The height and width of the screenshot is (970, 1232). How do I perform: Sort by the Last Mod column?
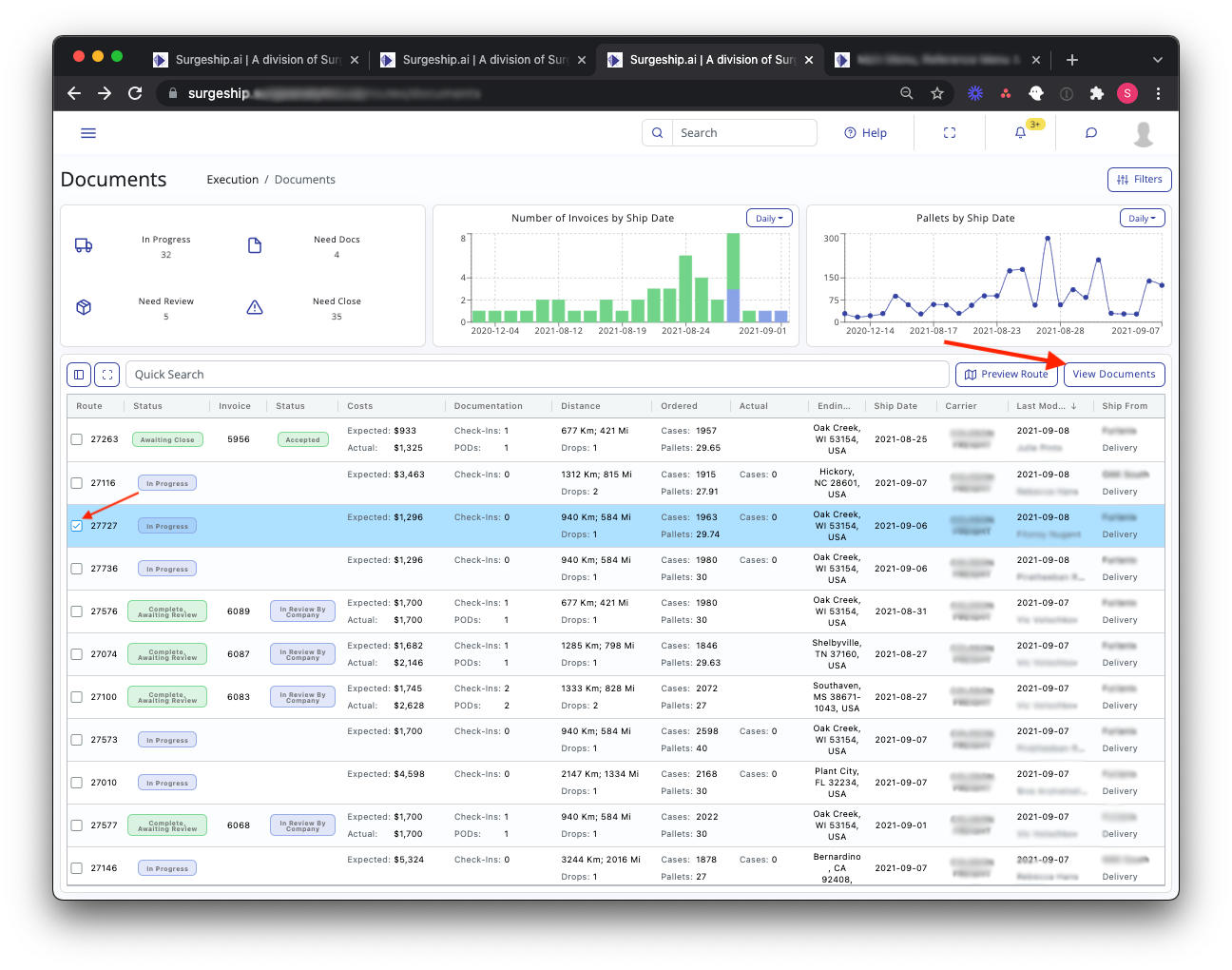coord(1046,406)
